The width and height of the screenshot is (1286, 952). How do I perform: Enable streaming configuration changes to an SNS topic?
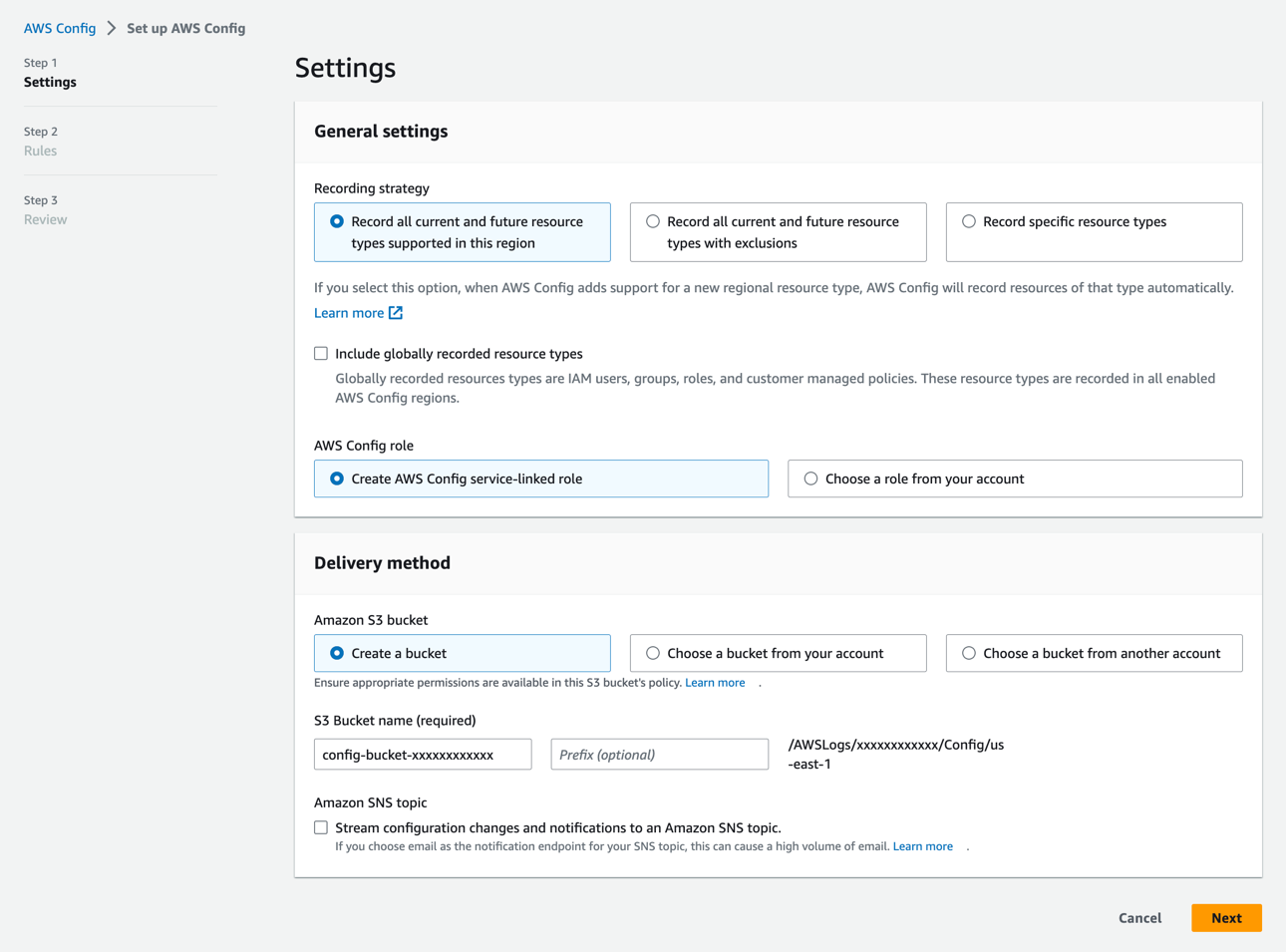pyautogui.click(x=321, y=827)
